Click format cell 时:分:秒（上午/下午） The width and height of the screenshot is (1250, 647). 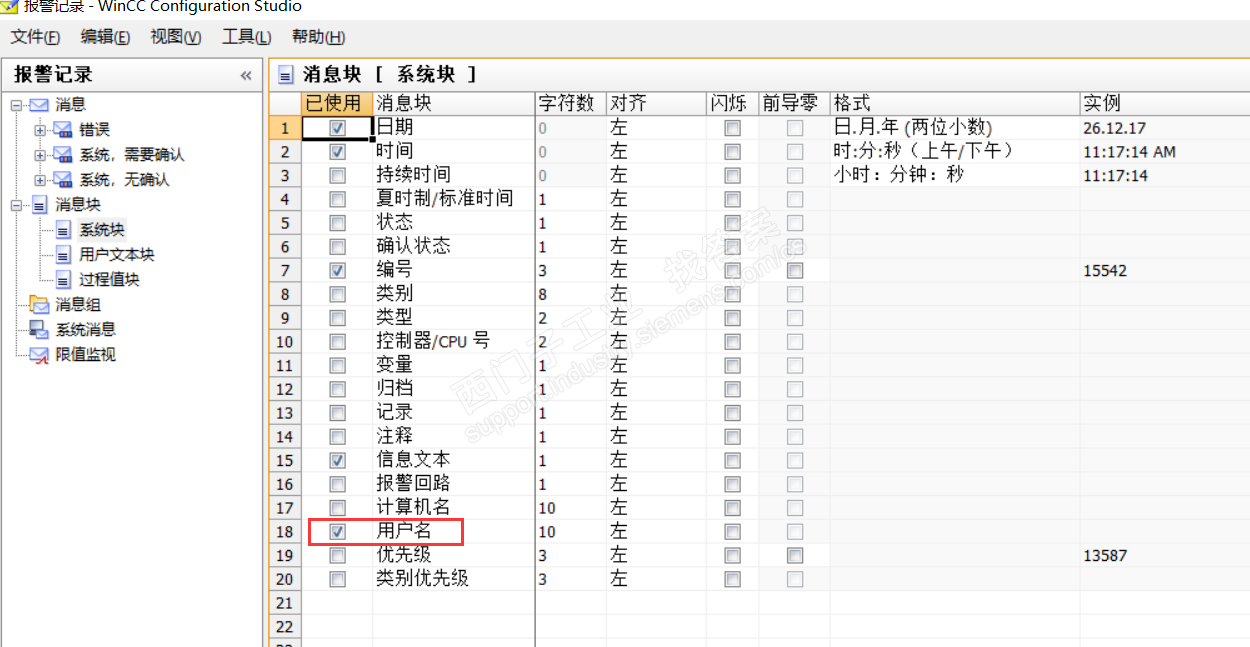[955, 152]
